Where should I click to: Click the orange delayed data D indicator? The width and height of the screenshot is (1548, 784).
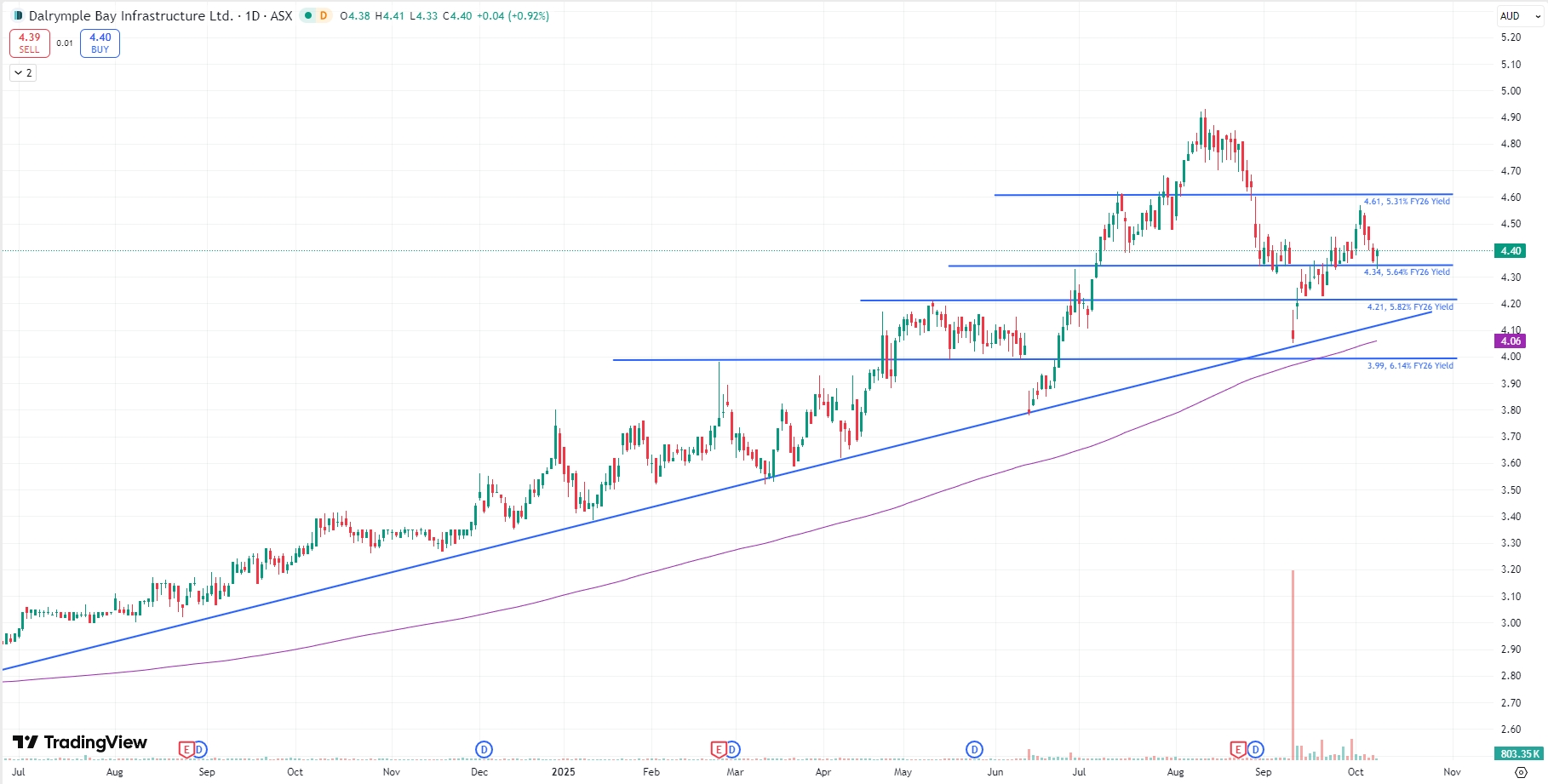(x=324, y=15)
